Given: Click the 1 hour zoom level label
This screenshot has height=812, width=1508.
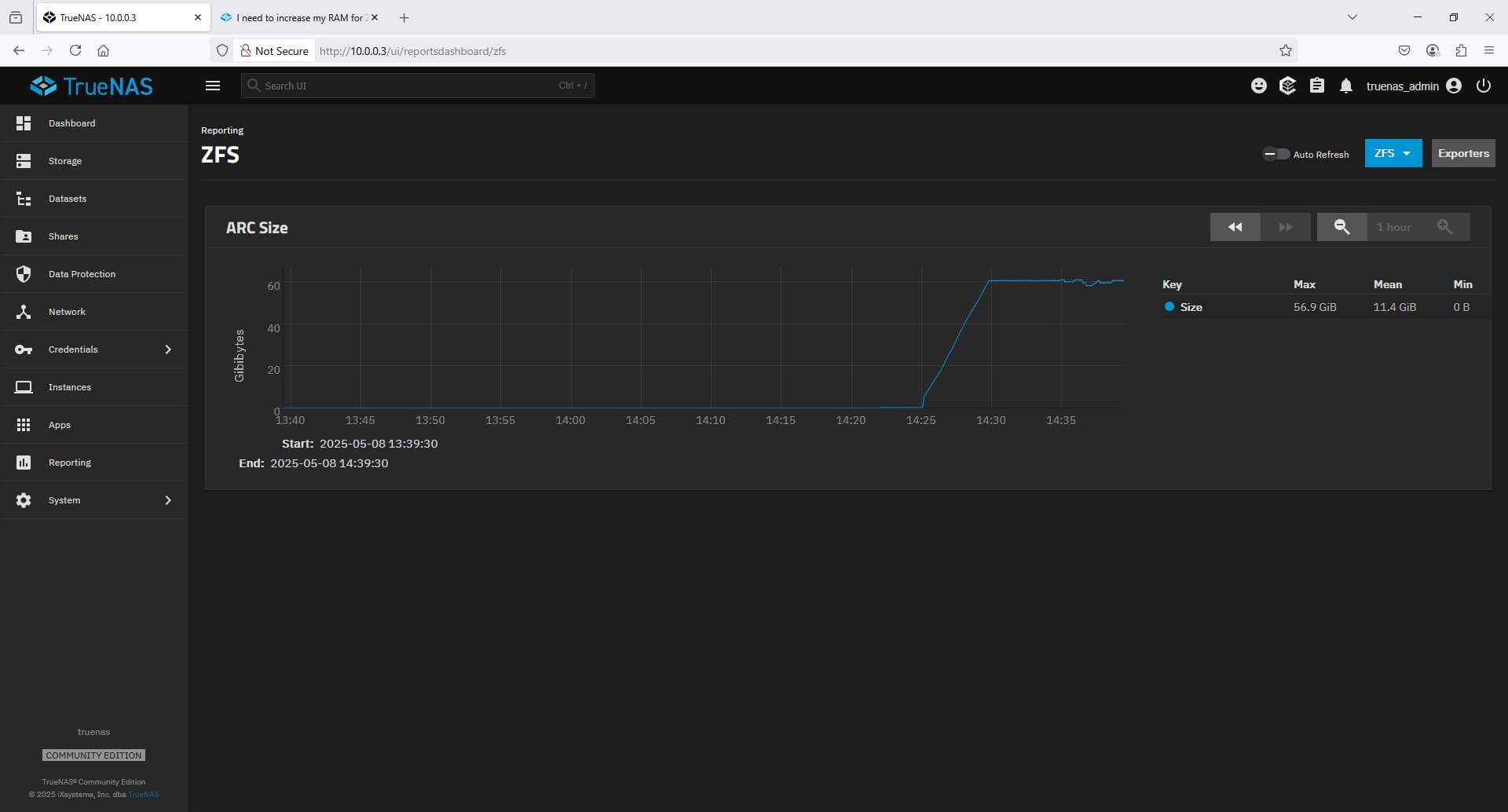Looking at the screenshot, I should click(x=1393, y=227).
